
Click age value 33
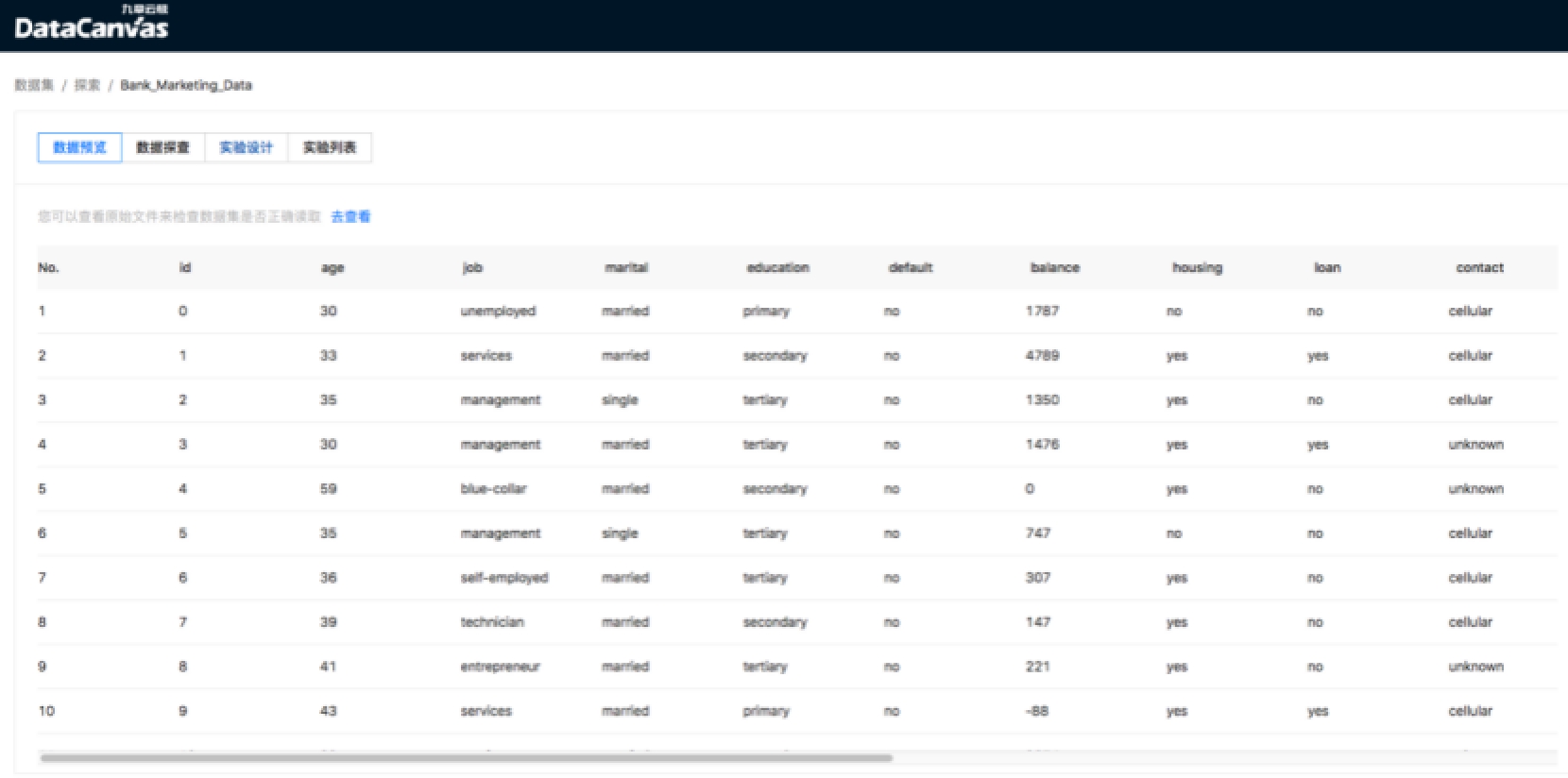[x=328, y=356]
